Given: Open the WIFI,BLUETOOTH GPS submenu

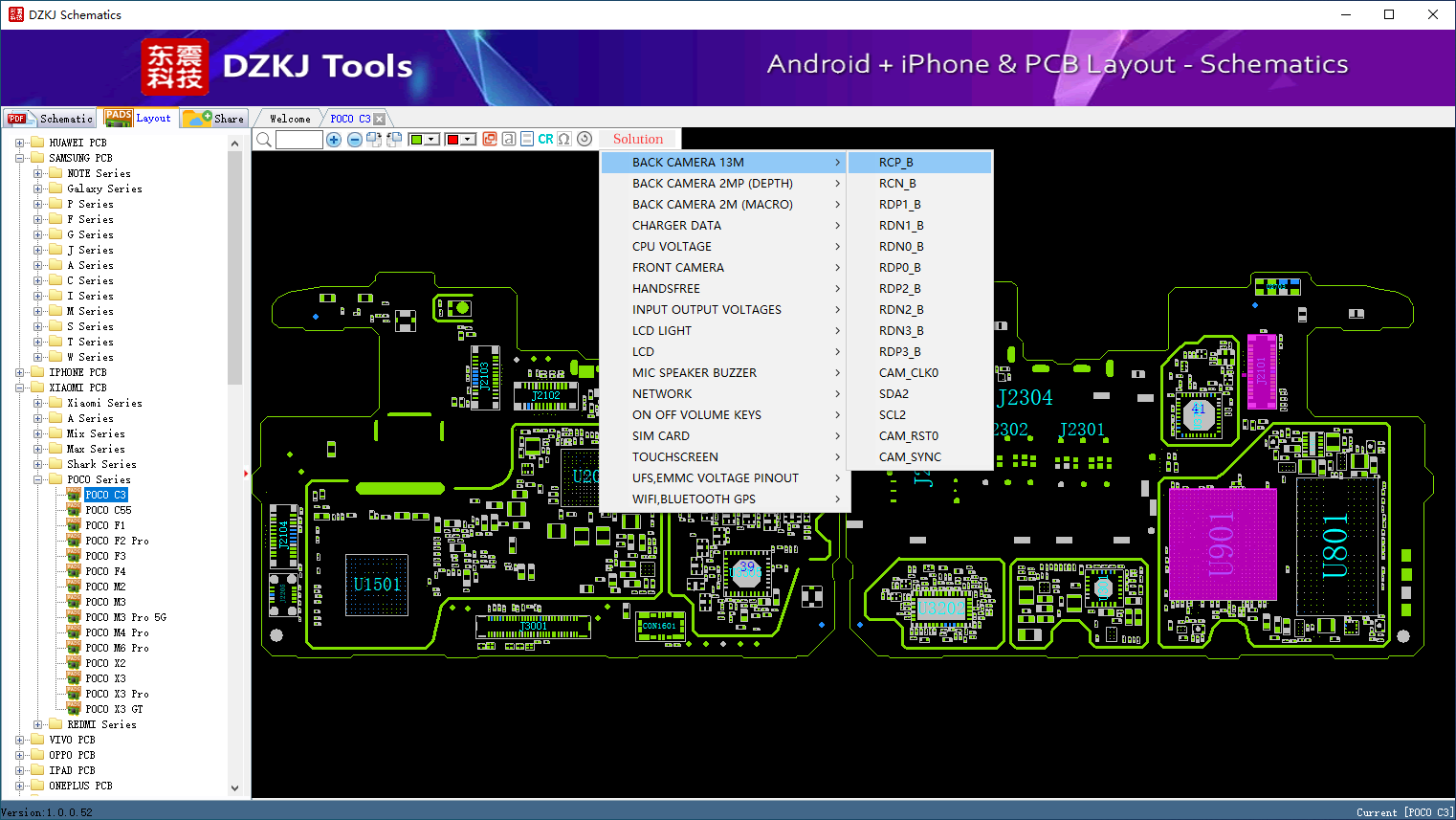Looking at the screenshot, I should (725, 499).
